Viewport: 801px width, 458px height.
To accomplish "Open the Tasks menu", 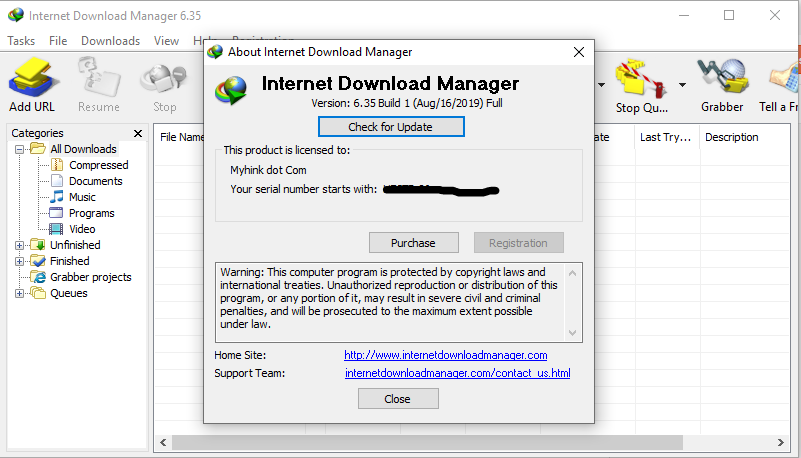I will [x=21, y=41].
